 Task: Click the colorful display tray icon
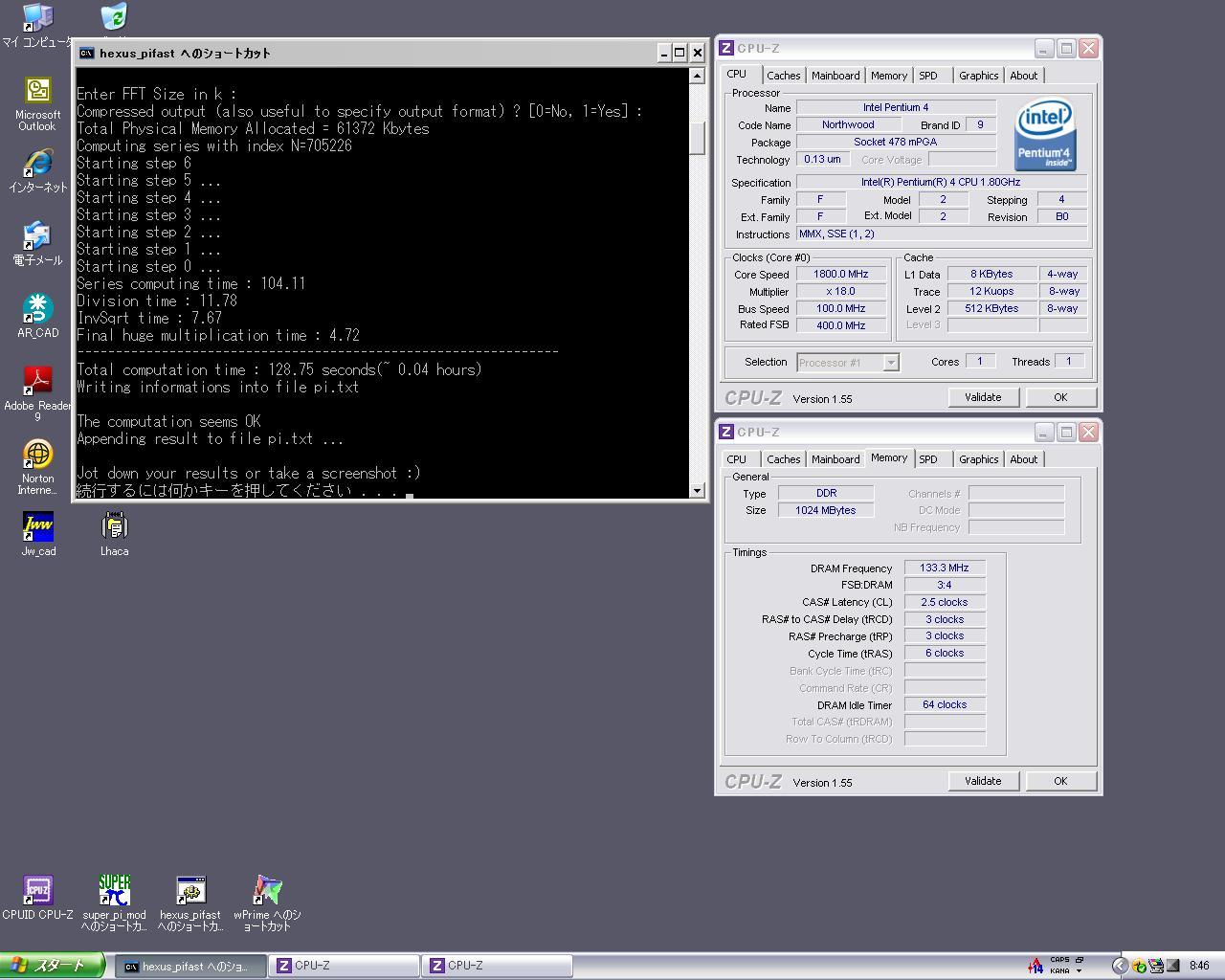(1155, 966)
